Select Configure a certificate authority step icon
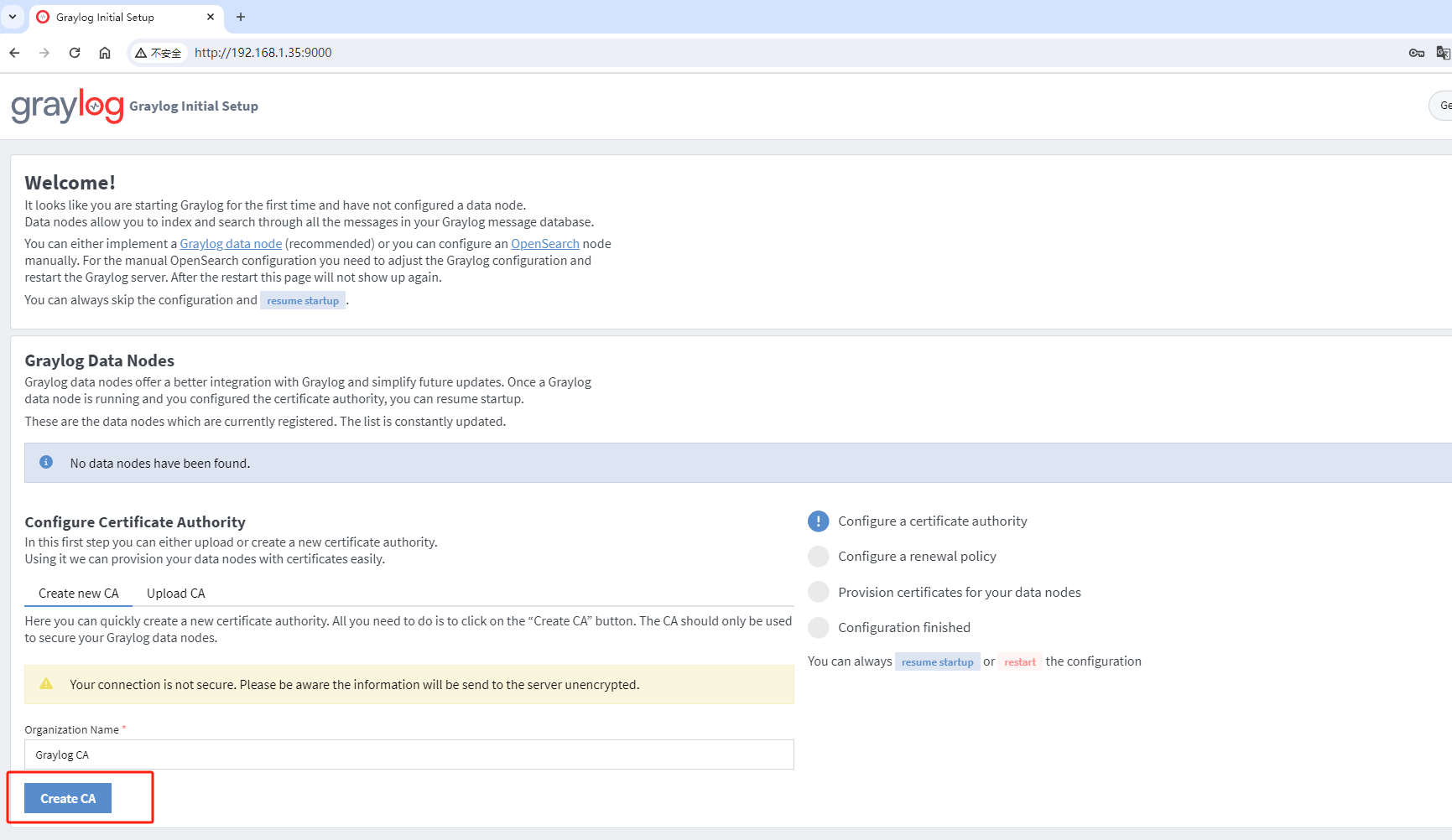Screen dimensions: 1452x840 819,521
